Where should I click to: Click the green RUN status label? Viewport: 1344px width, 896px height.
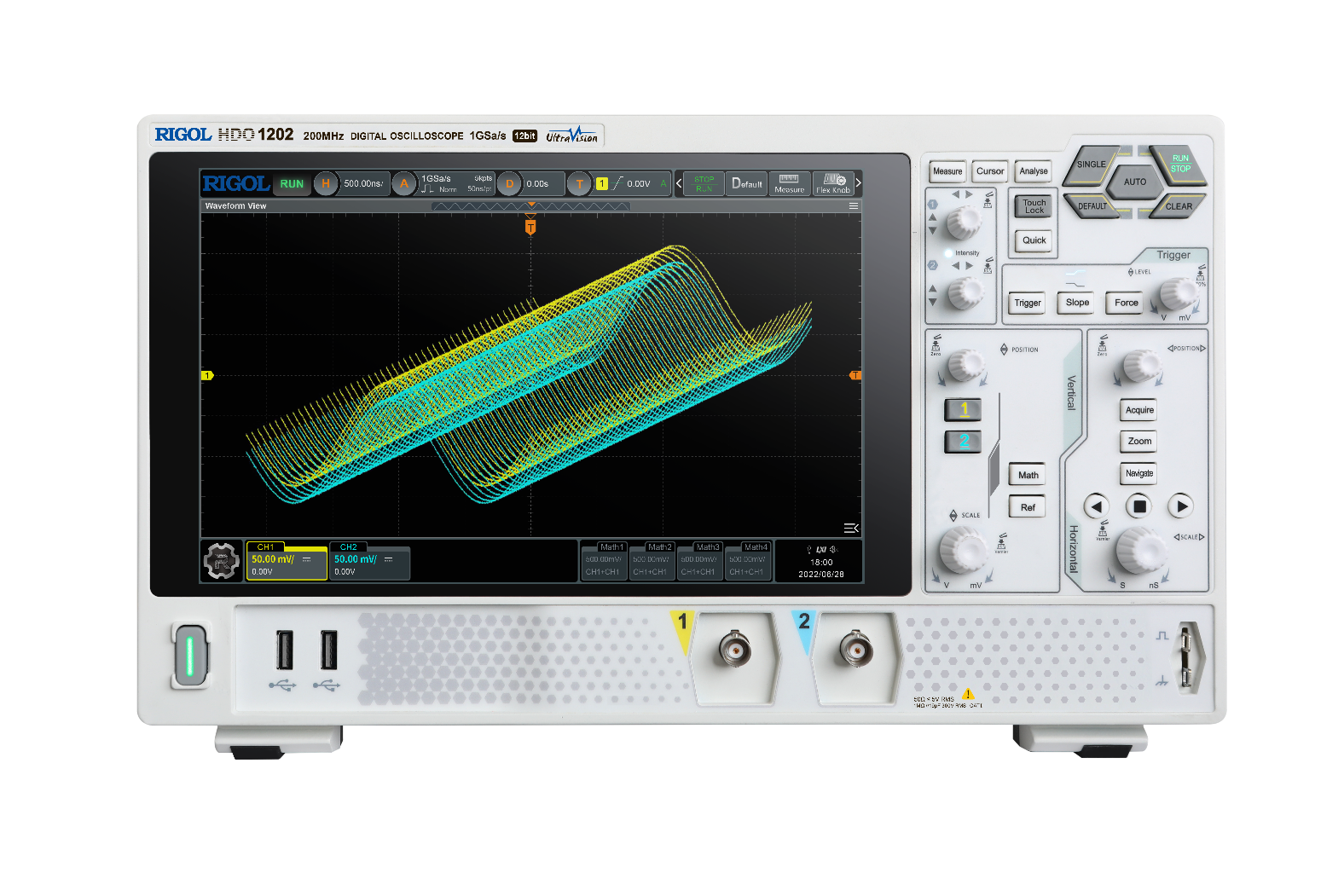tap(292, 184)
